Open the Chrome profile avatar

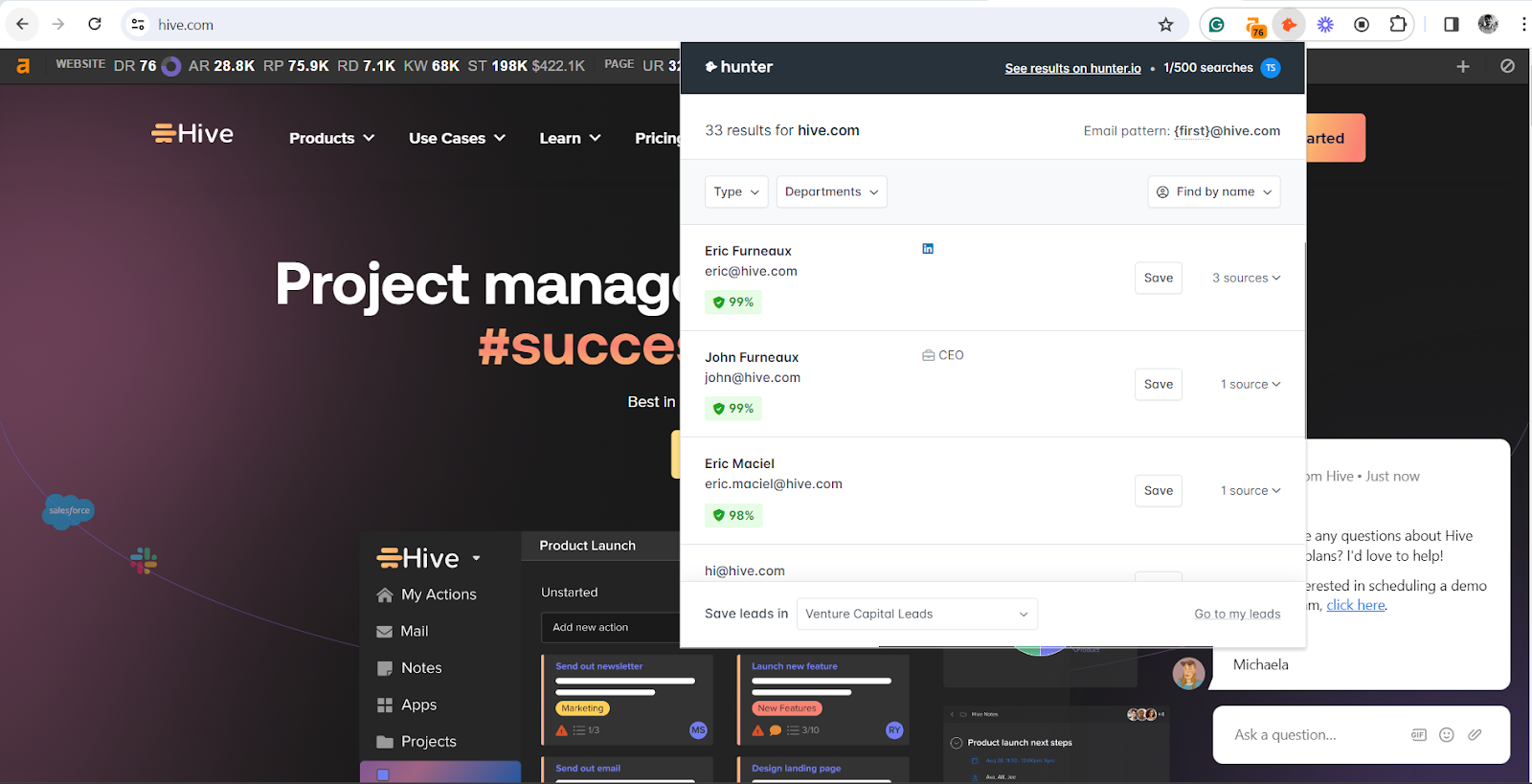point(1488,24)
